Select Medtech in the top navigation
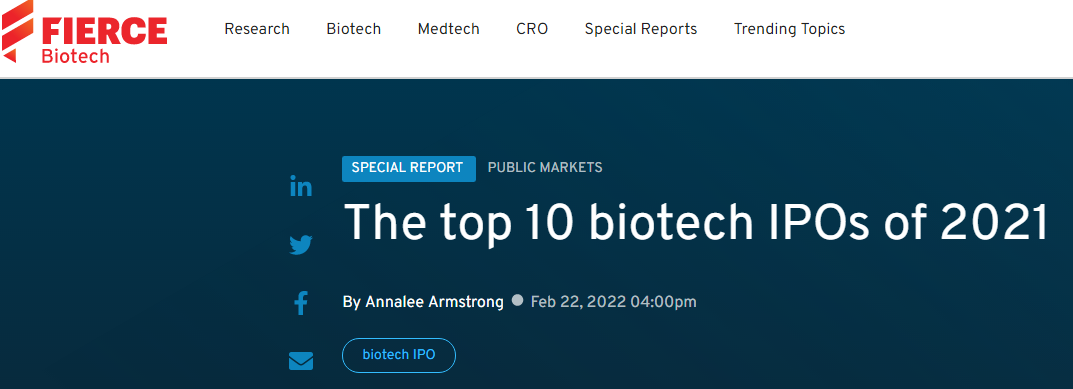The height and width of the screenshot is (389, 1073). (x=449, y=29)
